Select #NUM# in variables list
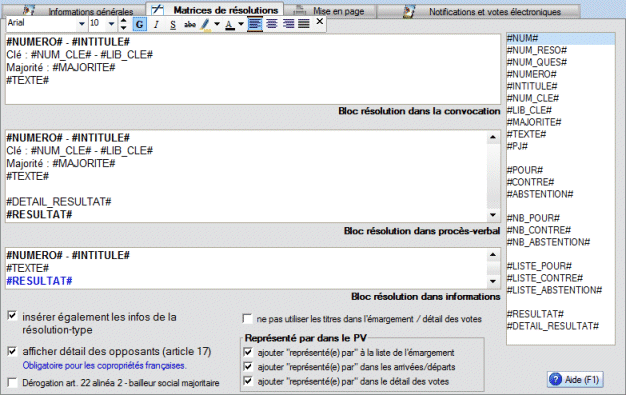Image resolution: width=626 pixels, height=395 pixels. click(x=561, y=38)
